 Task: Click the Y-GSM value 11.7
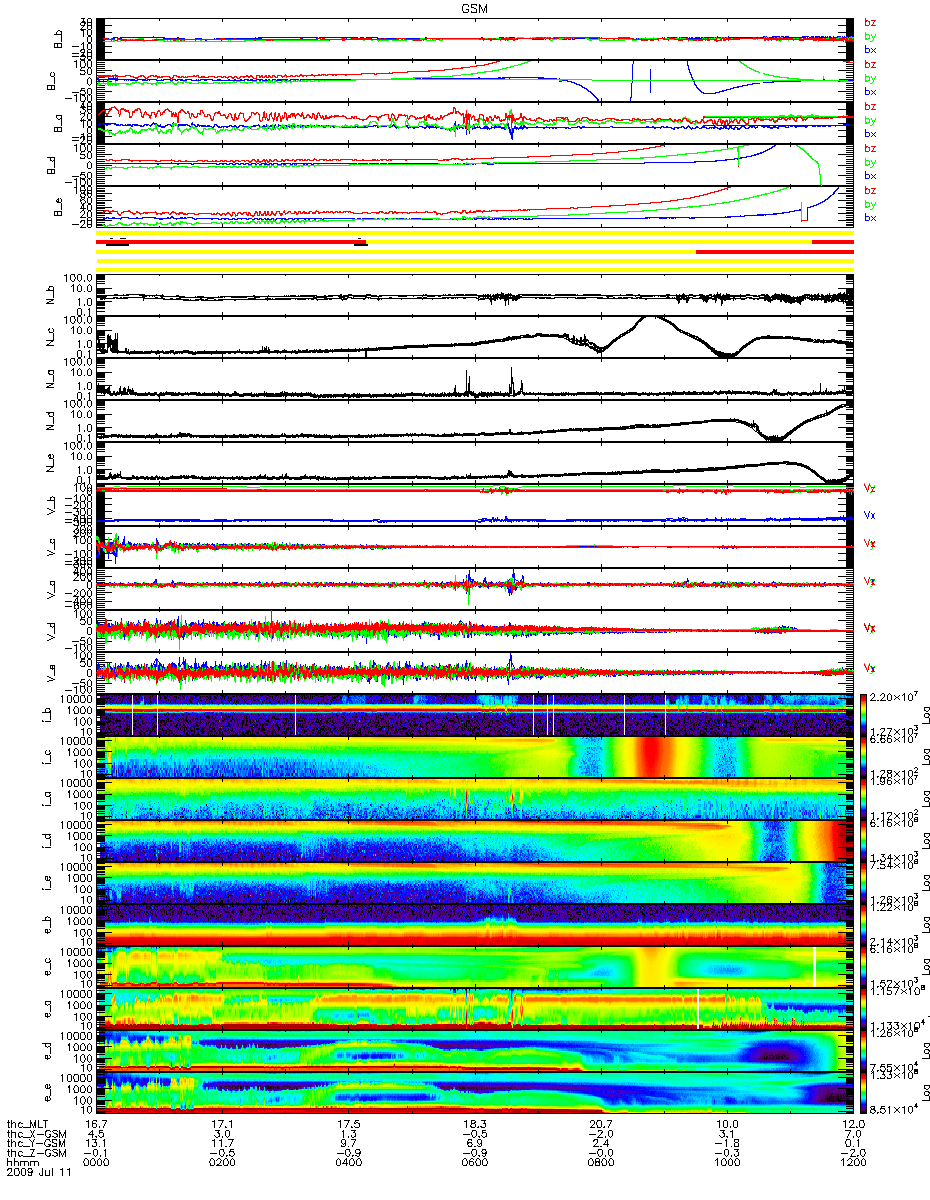click(x=222, y=1143)
